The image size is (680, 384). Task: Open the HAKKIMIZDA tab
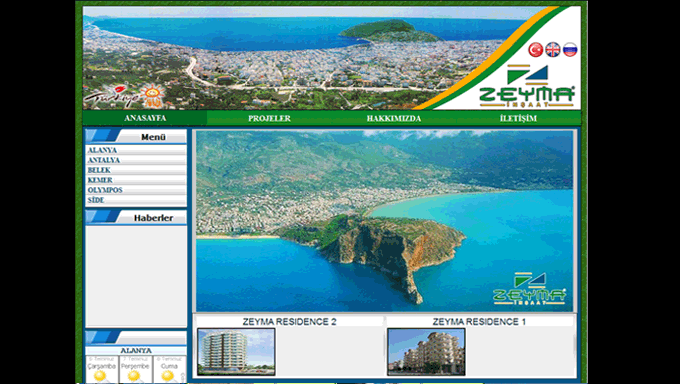[394, 118]
